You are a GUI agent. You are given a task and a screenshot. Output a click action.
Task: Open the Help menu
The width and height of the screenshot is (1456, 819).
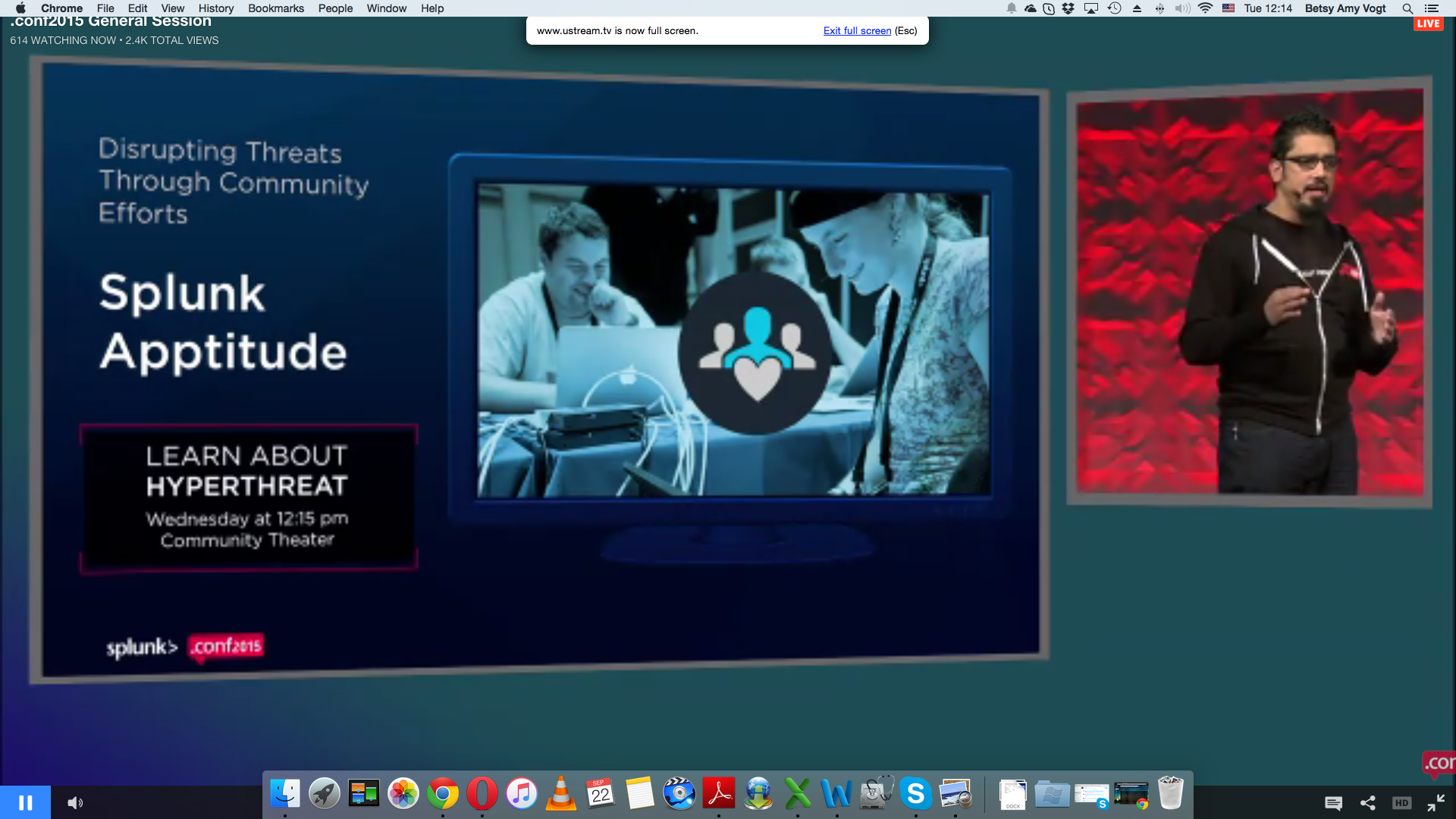click(x=432, y=8)
